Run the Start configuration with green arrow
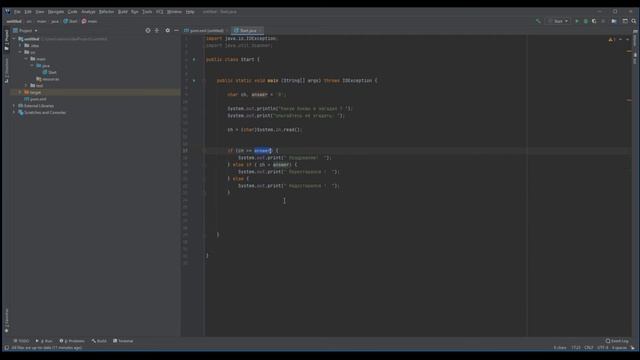This screenshot has height=360, width=640. 577,21
